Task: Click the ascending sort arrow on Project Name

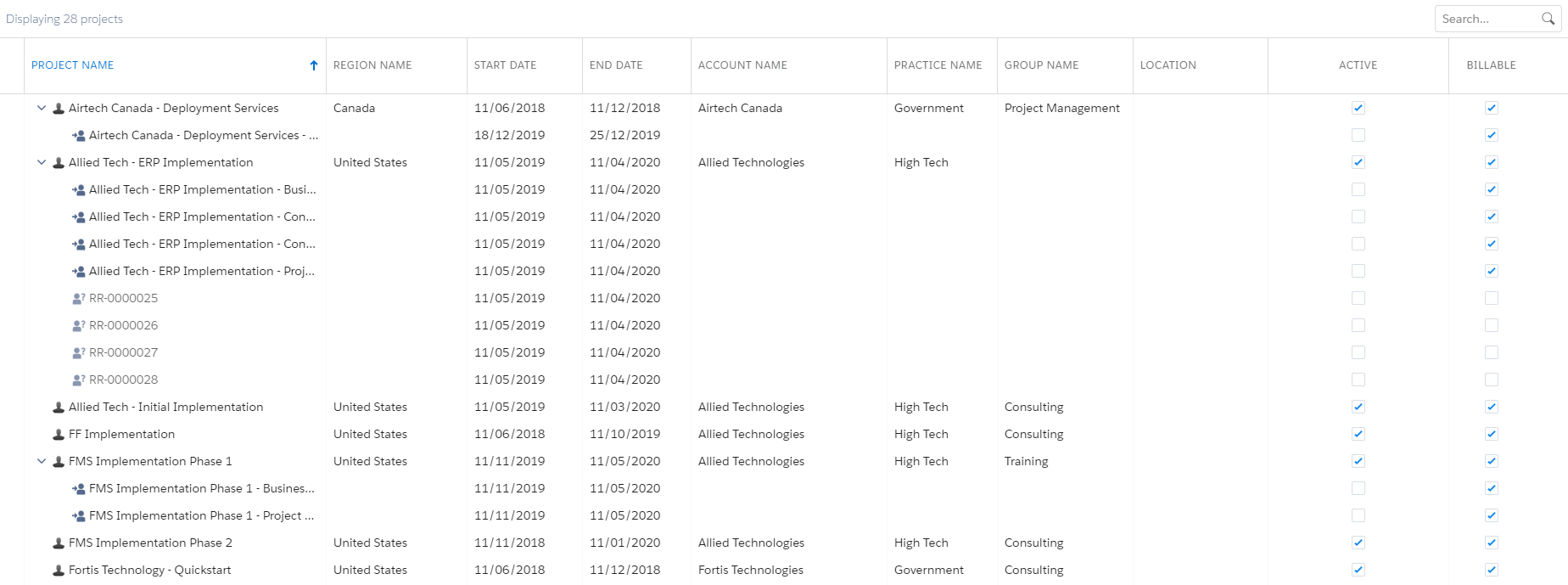Action: pos(314,65)
